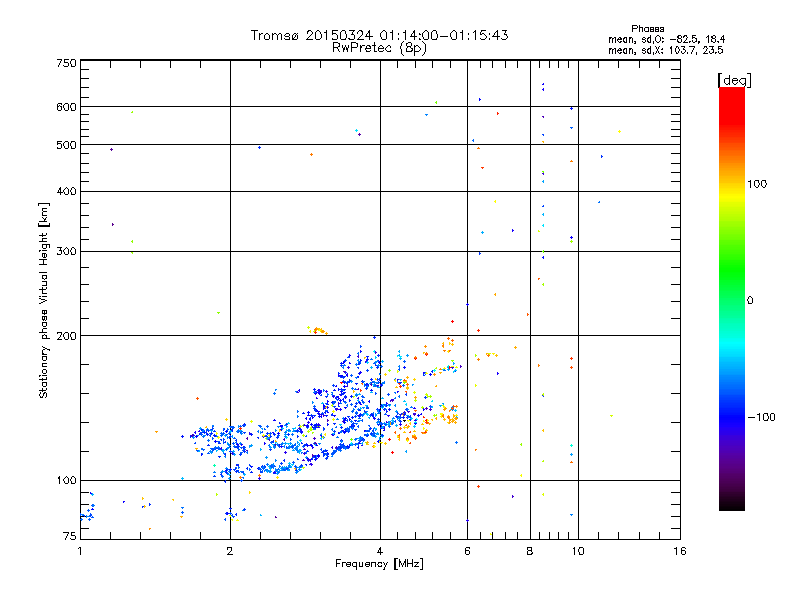Click the colorbar '-100' tick label

coord(762,417)
